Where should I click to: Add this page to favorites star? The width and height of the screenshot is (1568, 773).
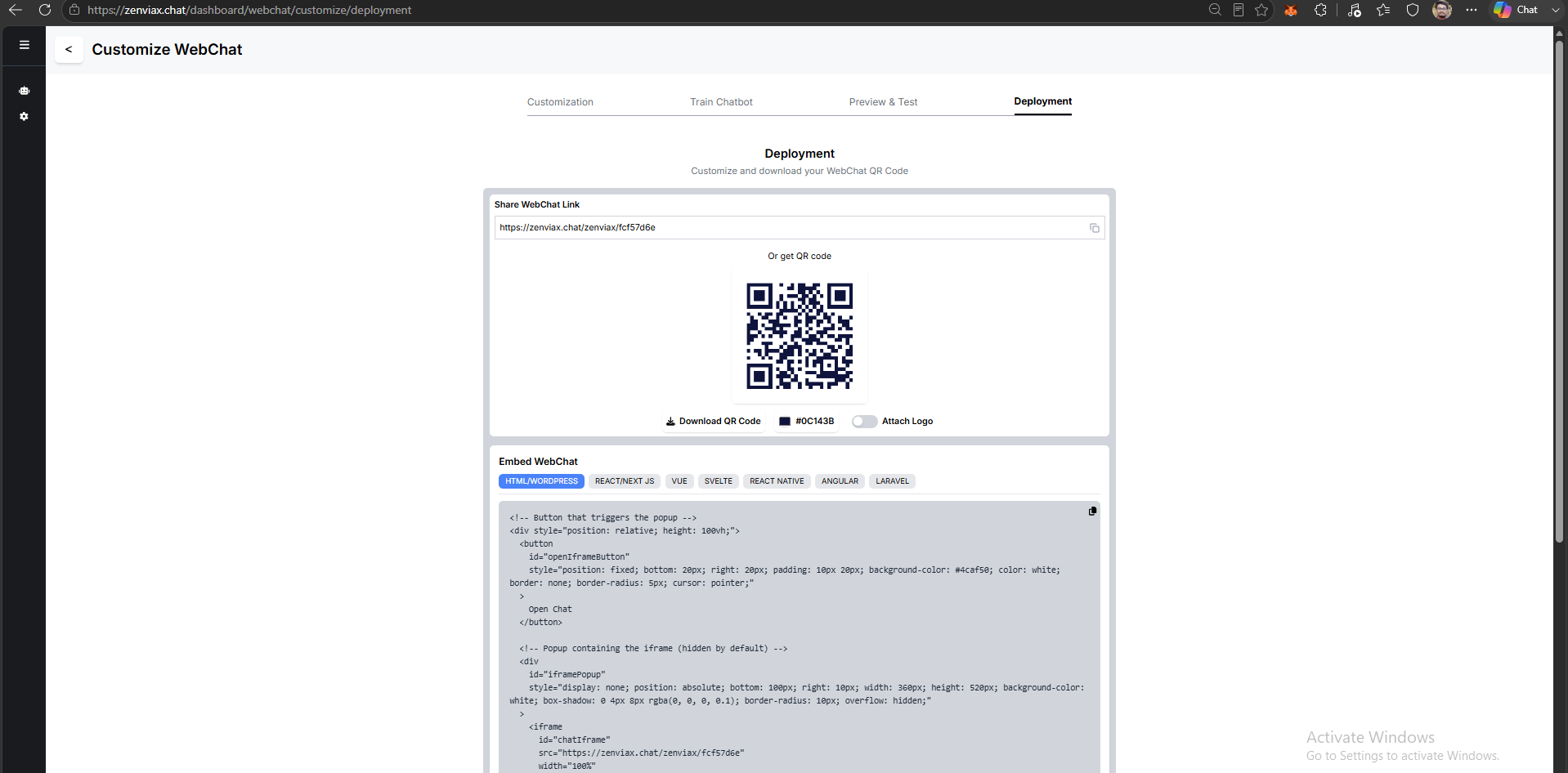pos(1261,10)
